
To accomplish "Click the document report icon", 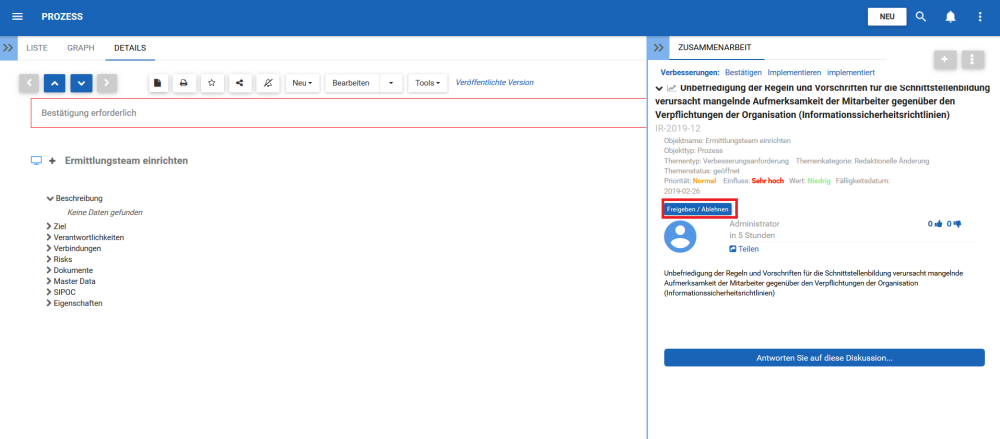I will click(158, 83).
